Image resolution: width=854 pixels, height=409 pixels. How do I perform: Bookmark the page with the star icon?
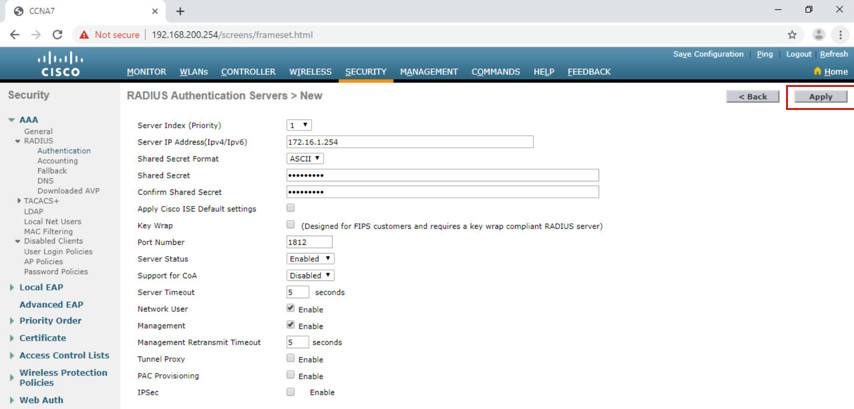click(x=792, y=35)
